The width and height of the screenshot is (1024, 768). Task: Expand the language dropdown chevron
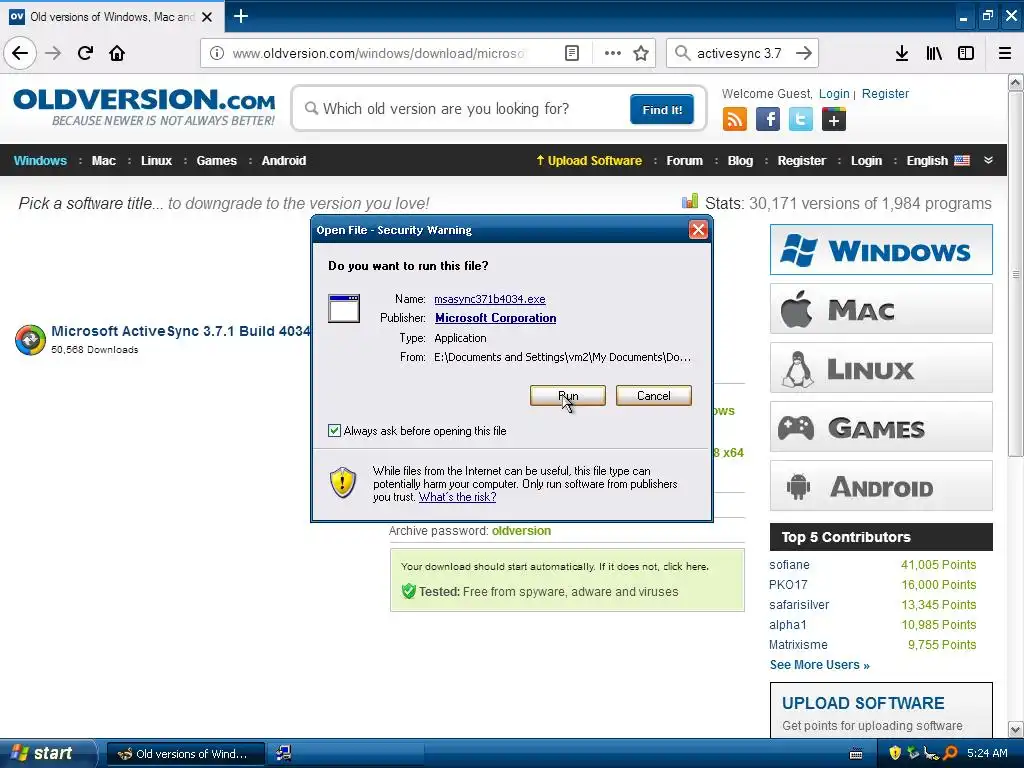click(988, 160)
